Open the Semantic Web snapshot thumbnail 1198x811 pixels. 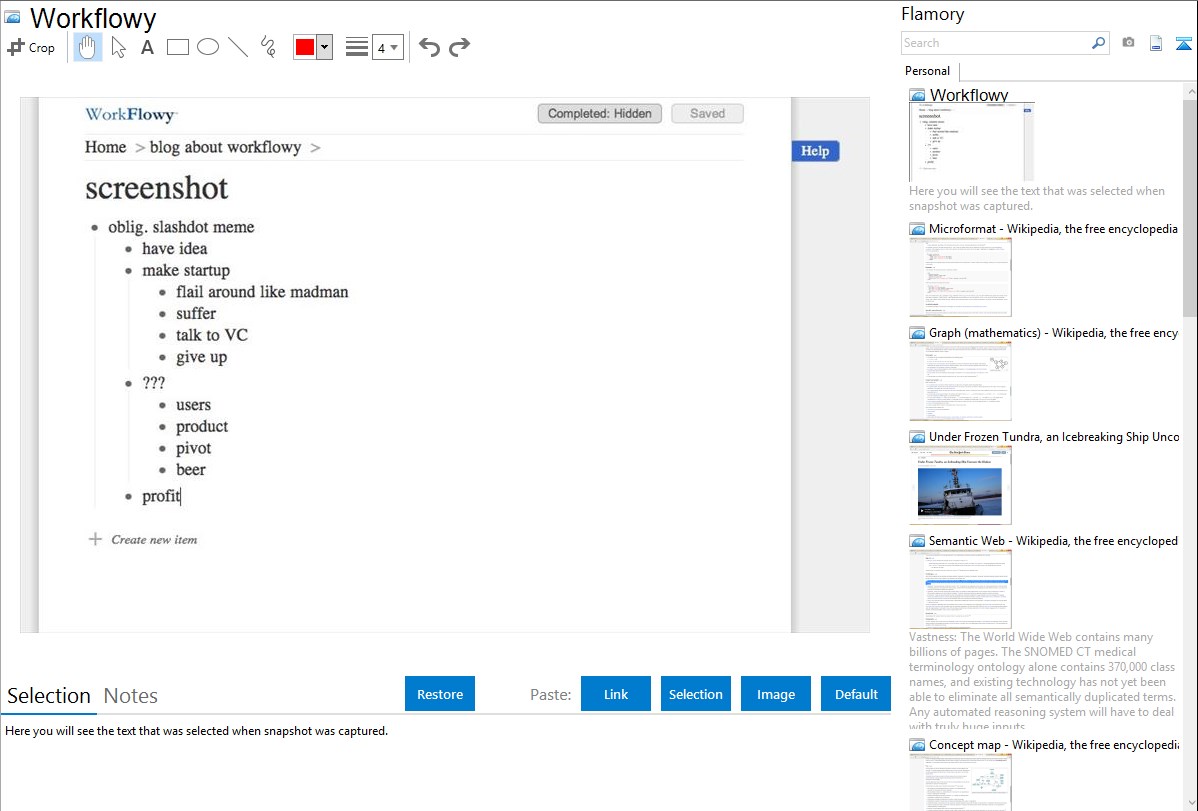pos(960,589)
